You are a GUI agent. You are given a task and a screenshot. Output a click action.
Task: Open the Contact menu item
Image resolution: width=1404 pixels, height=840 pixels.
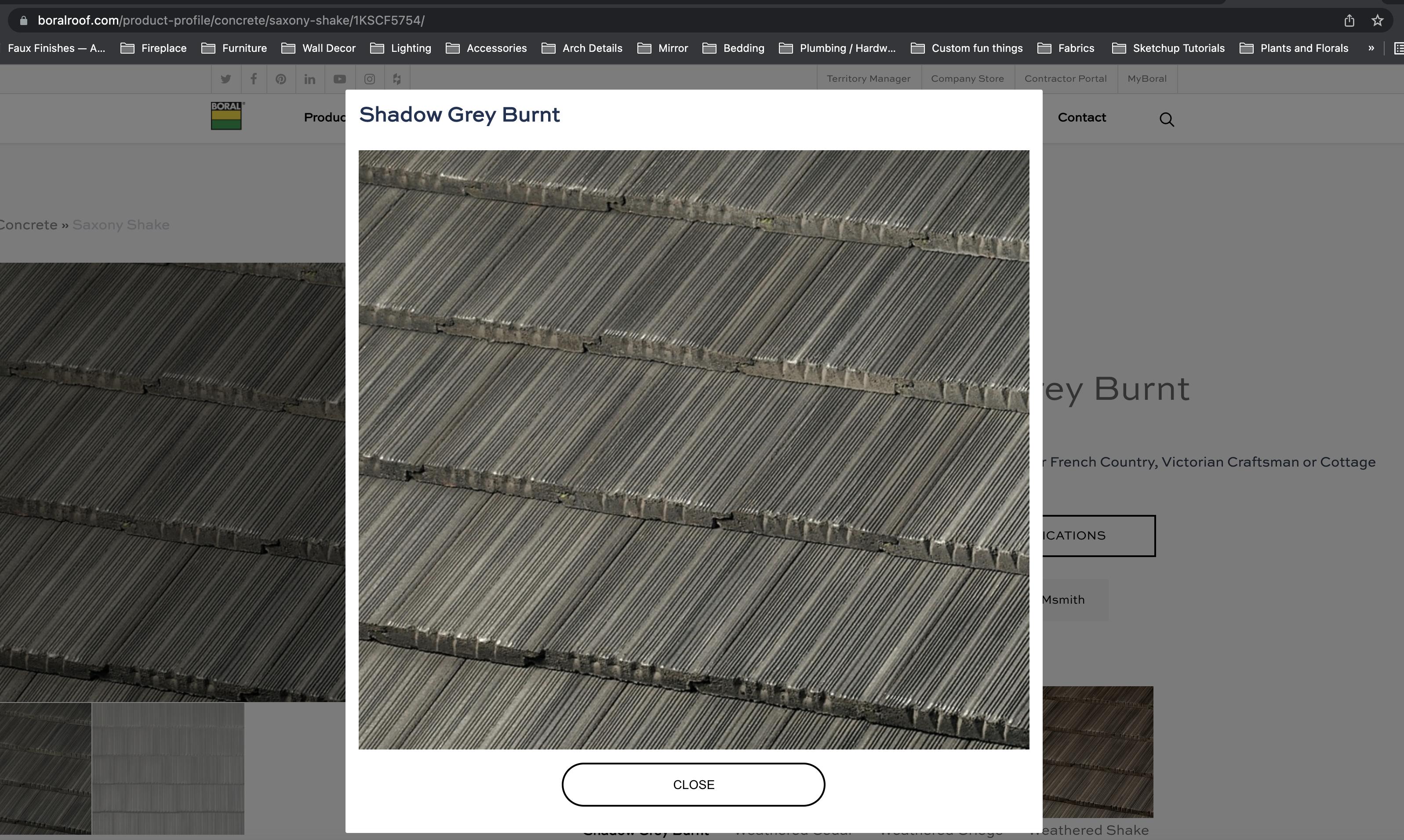click(x=1081, y=118)
